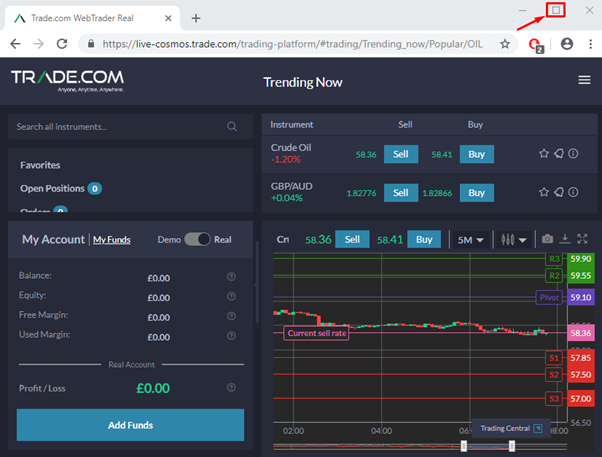Expand the chart to fullscreen
The width and height of the screenshot is (602, 457).
coord(582,239)
